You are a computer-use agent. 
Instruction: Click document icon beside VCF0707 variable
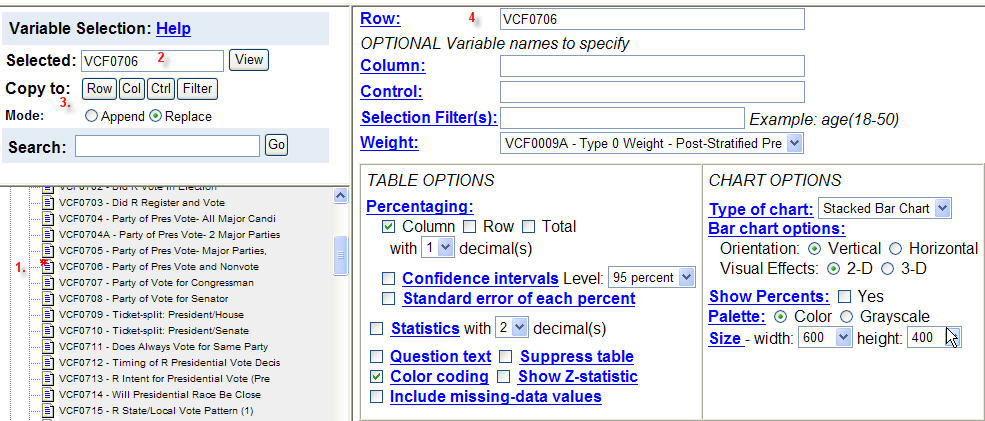[x=48, y=283]
